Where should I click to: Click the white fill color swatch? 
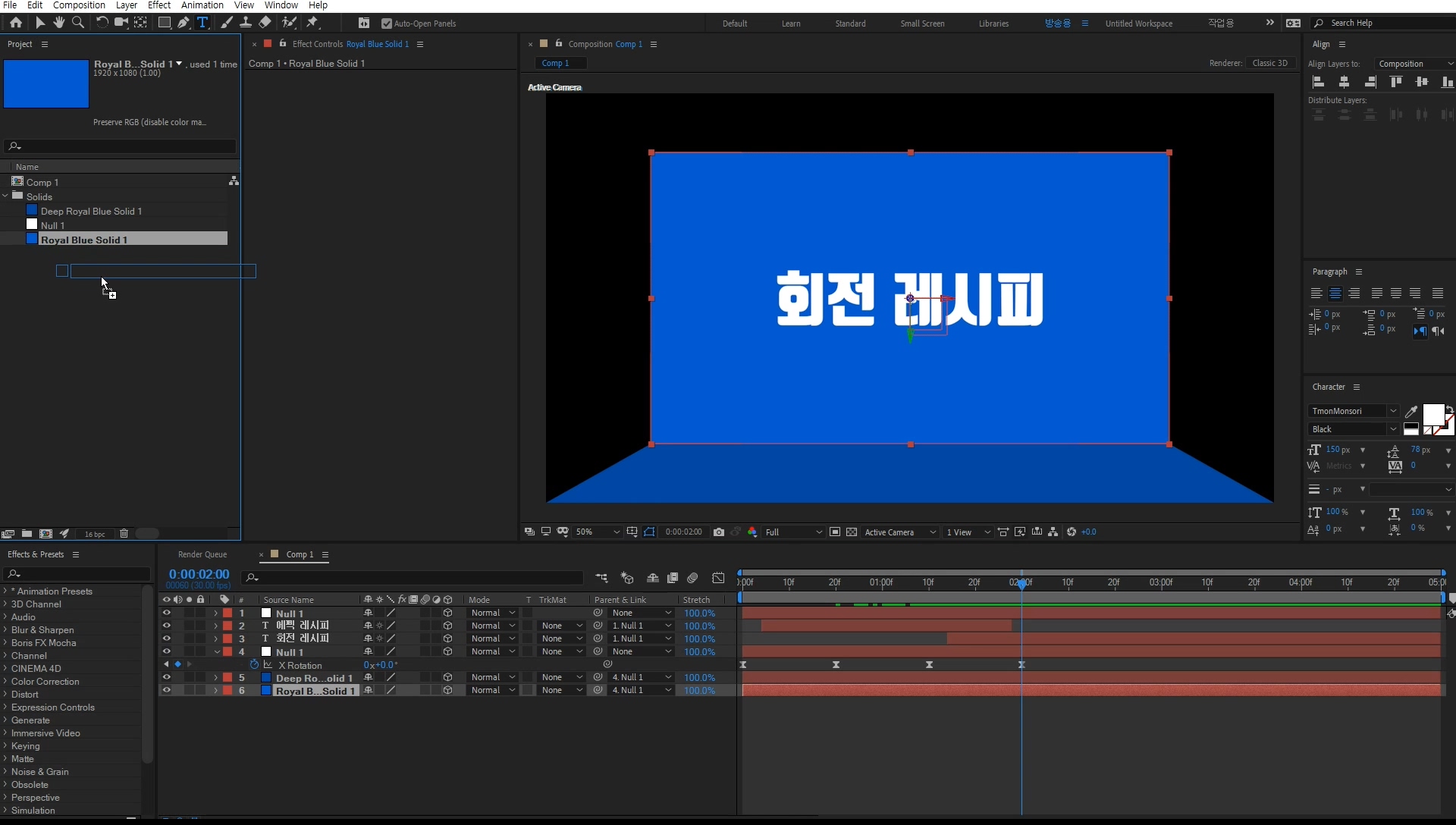click(1432, 416)
